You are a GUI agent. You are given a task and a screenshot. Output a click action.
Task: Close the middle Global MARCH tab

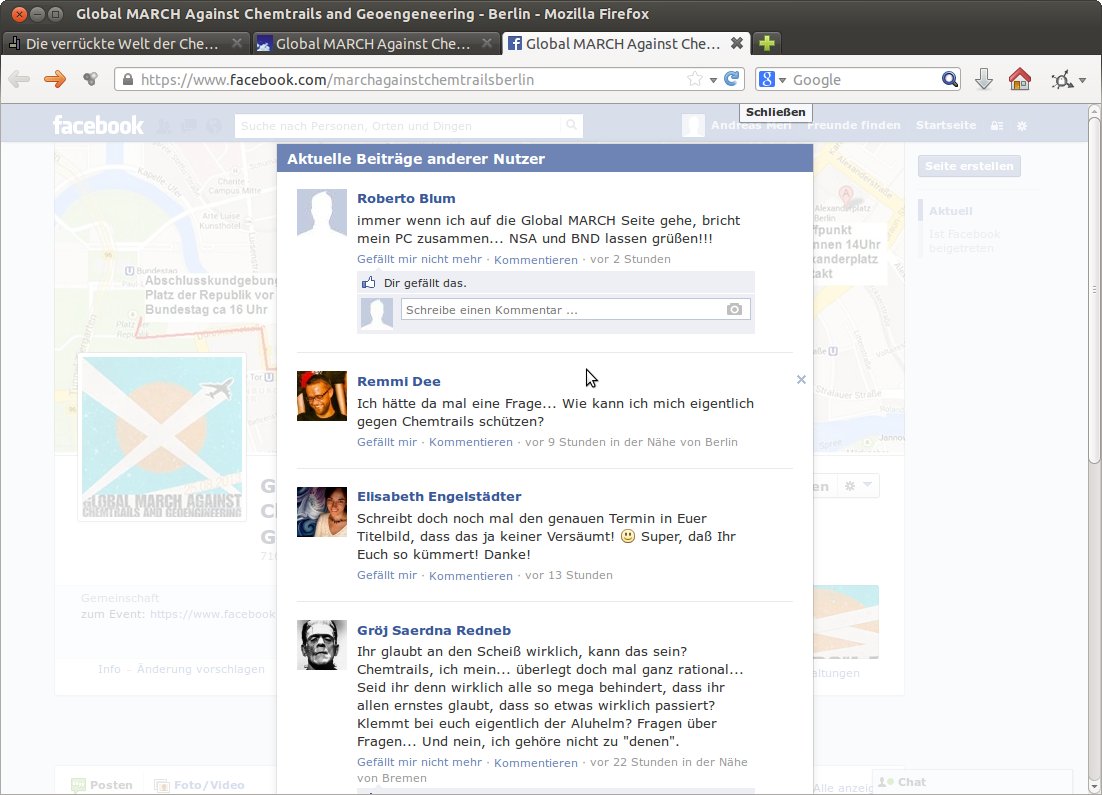pos(486,44)
